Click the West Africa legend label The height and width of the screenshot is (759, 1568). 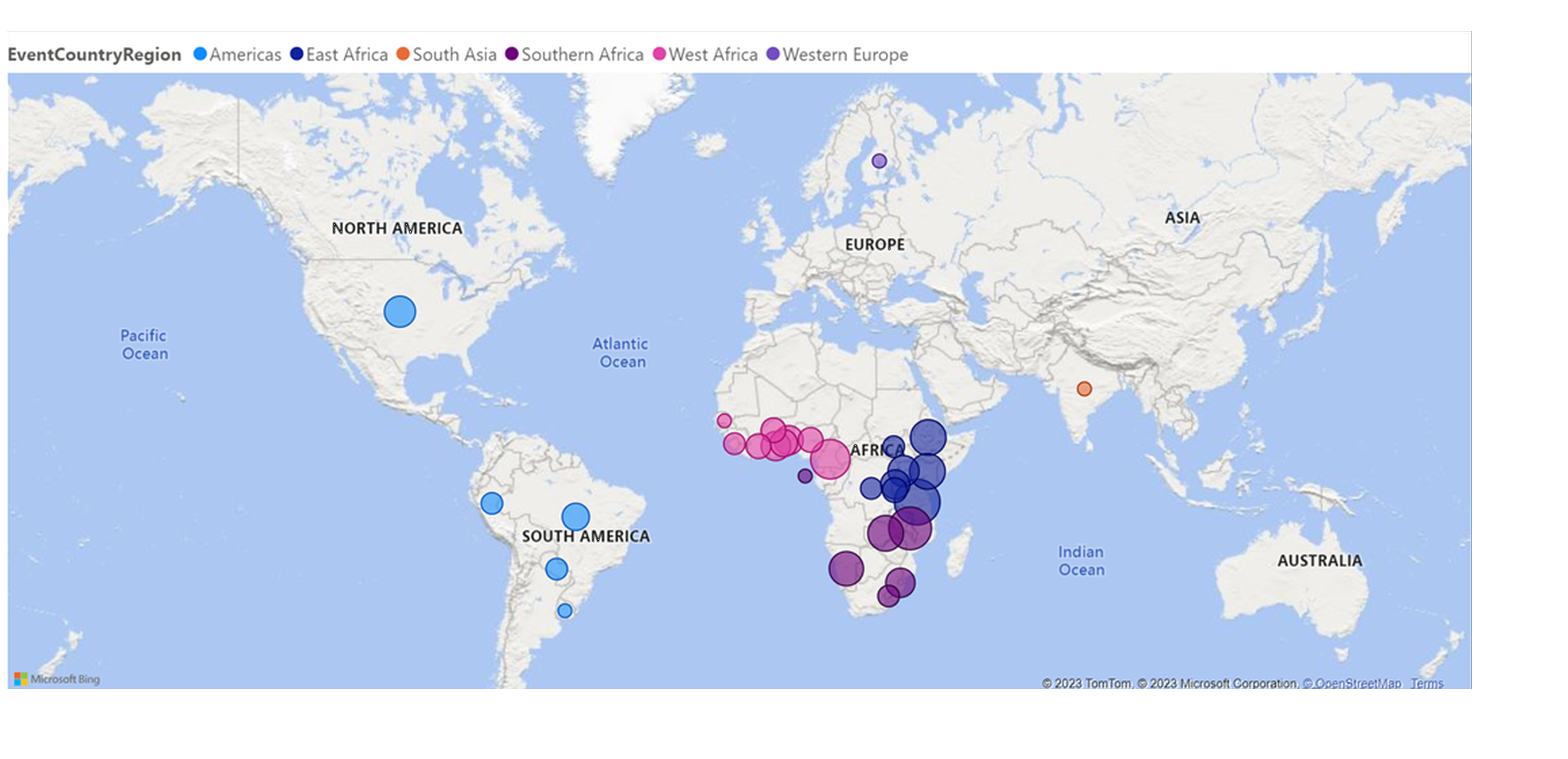(x=712, y=54)
